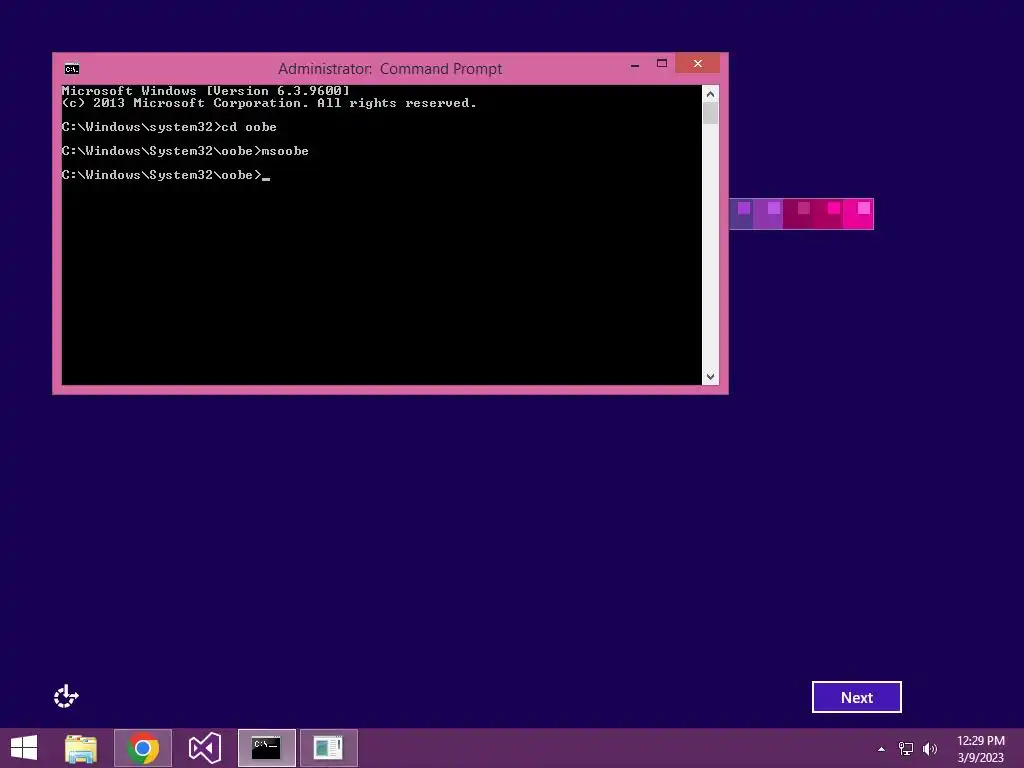This screenshot has height=768, width=1024.
Task: Click the console scrollbar up arrow
Action: coord(711,94)
